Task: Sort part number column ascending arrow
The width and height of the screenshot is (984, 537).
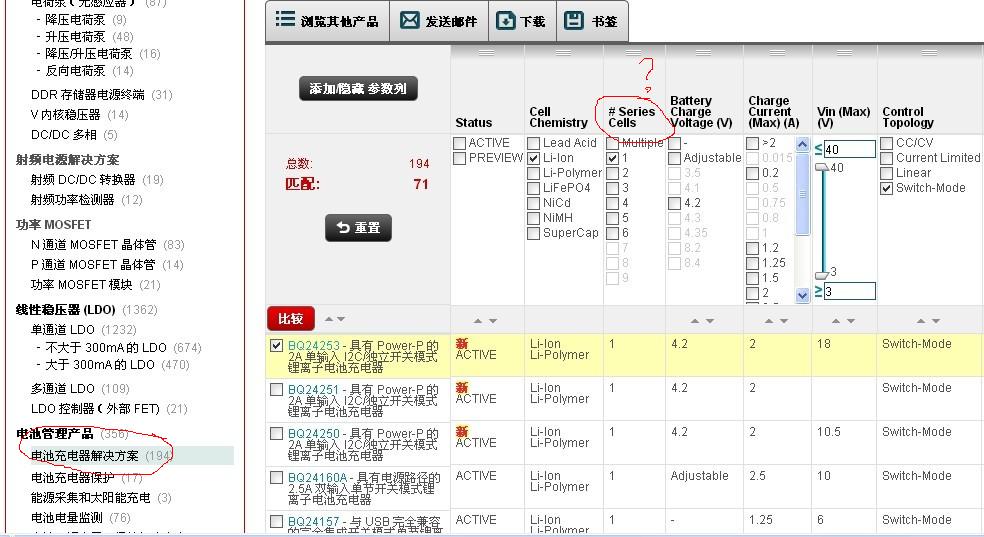Action: point(329,319)
